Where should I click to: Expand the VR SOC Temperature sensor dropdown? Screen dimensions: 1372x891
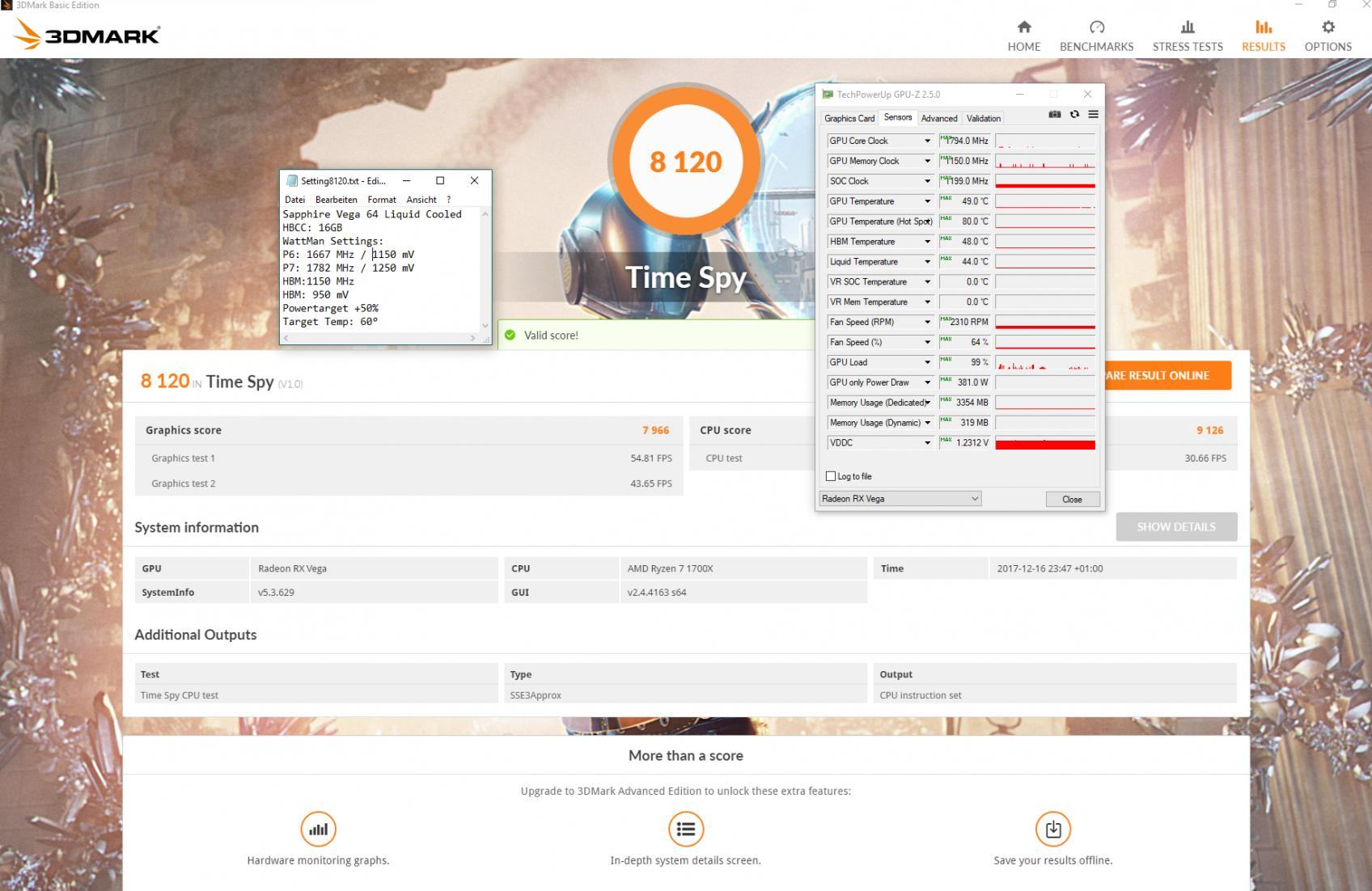(x=927, y=282)
